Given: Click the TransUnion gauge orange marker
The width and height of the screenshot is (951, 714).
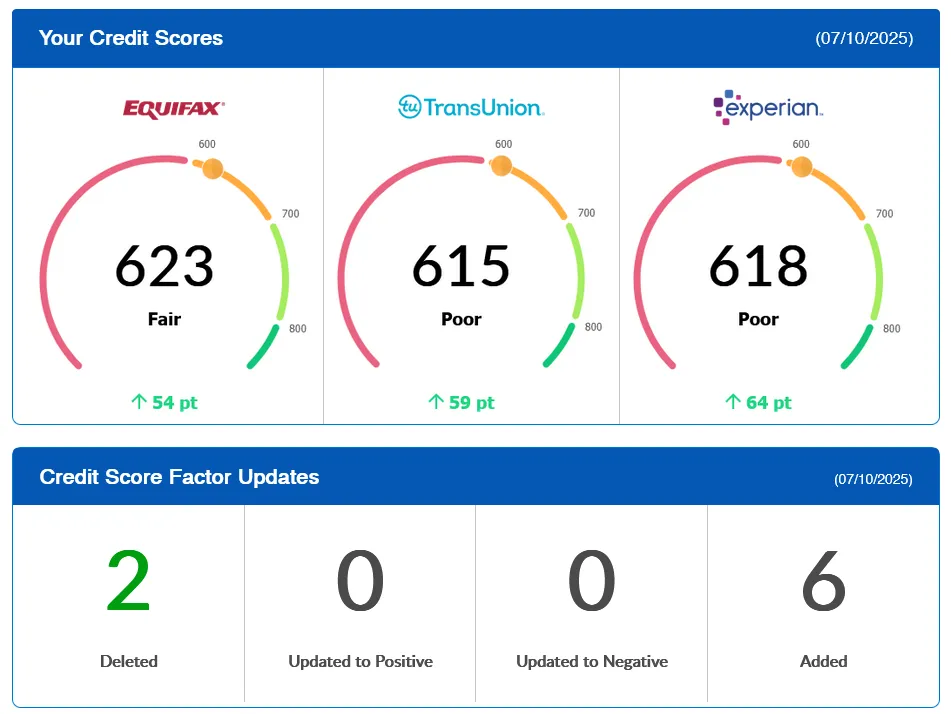Looking at the screenshot, I should coord(502,166).
